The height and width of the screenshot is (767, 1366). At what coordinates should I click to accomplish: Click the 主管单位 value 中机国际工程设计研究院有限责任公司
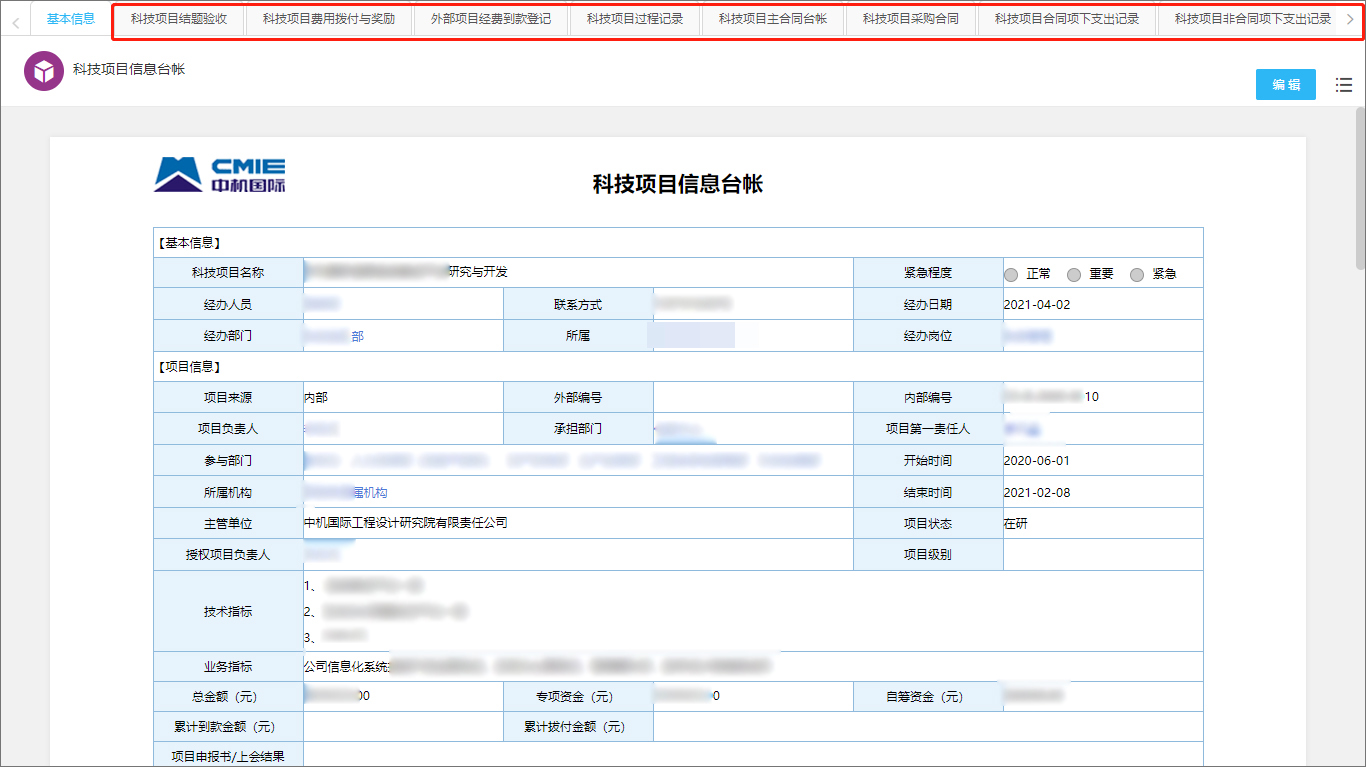coord(406,523)
